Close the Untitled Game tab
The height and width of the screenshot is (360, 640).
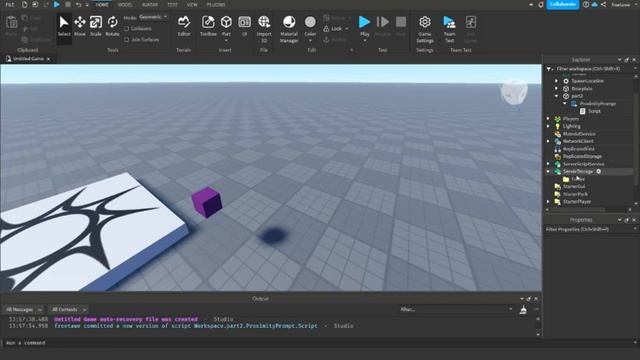coord(49,59)
